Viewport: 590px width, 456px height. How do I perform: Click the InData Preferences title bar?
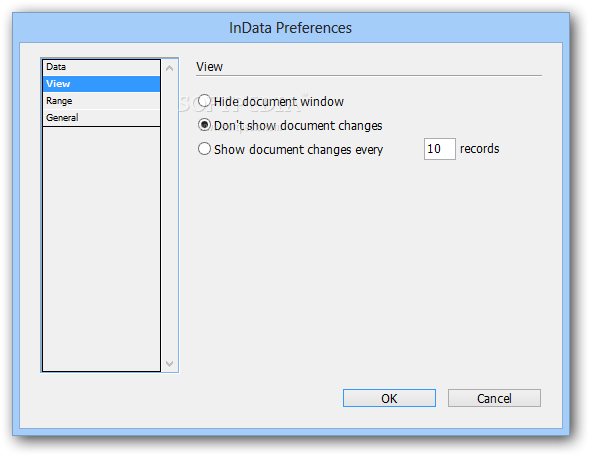[x=290, y=28]
